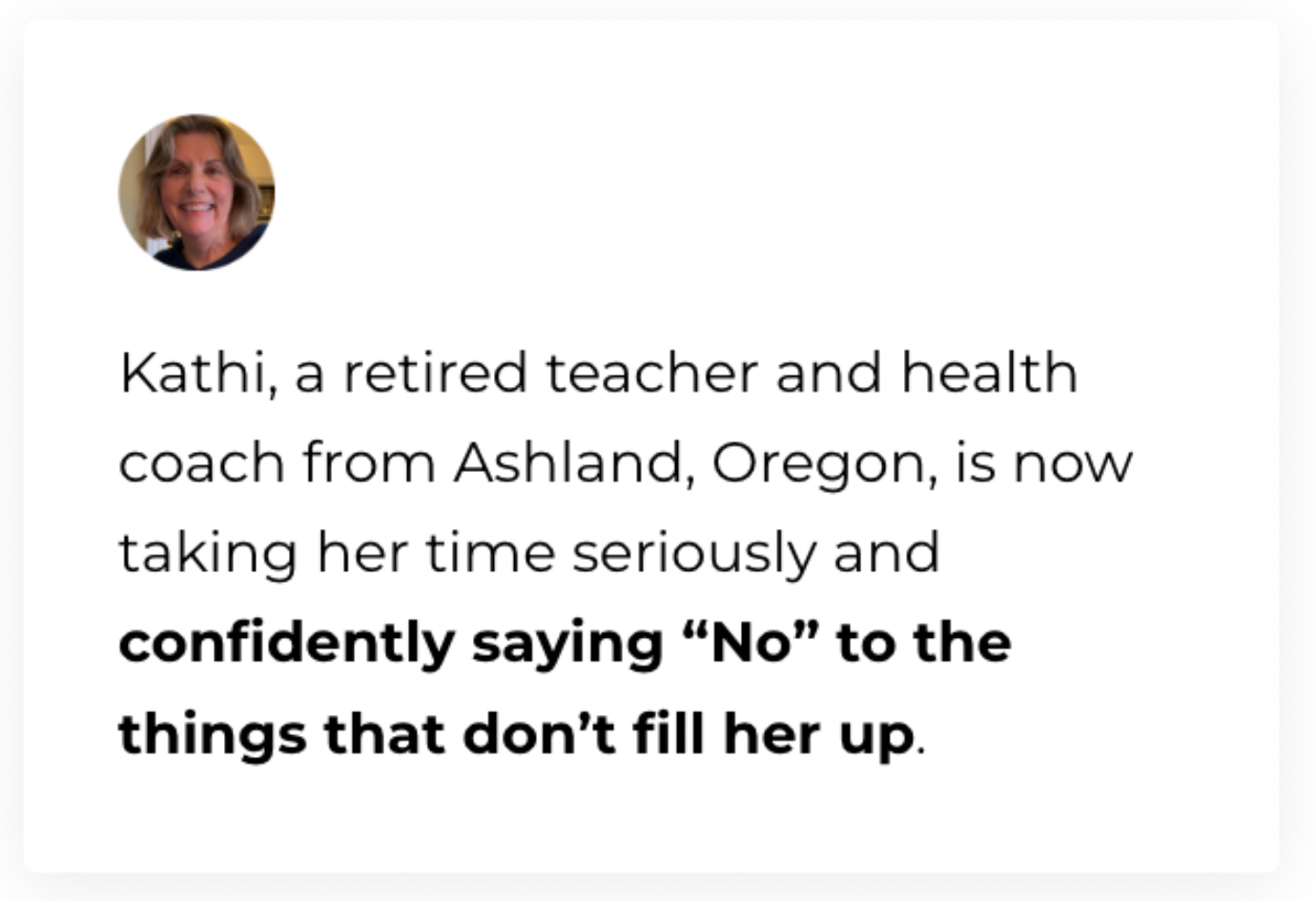Screen dimensions: 1316x901
Task: Click the words "is now" on the second line
Action: (1043, 463)
